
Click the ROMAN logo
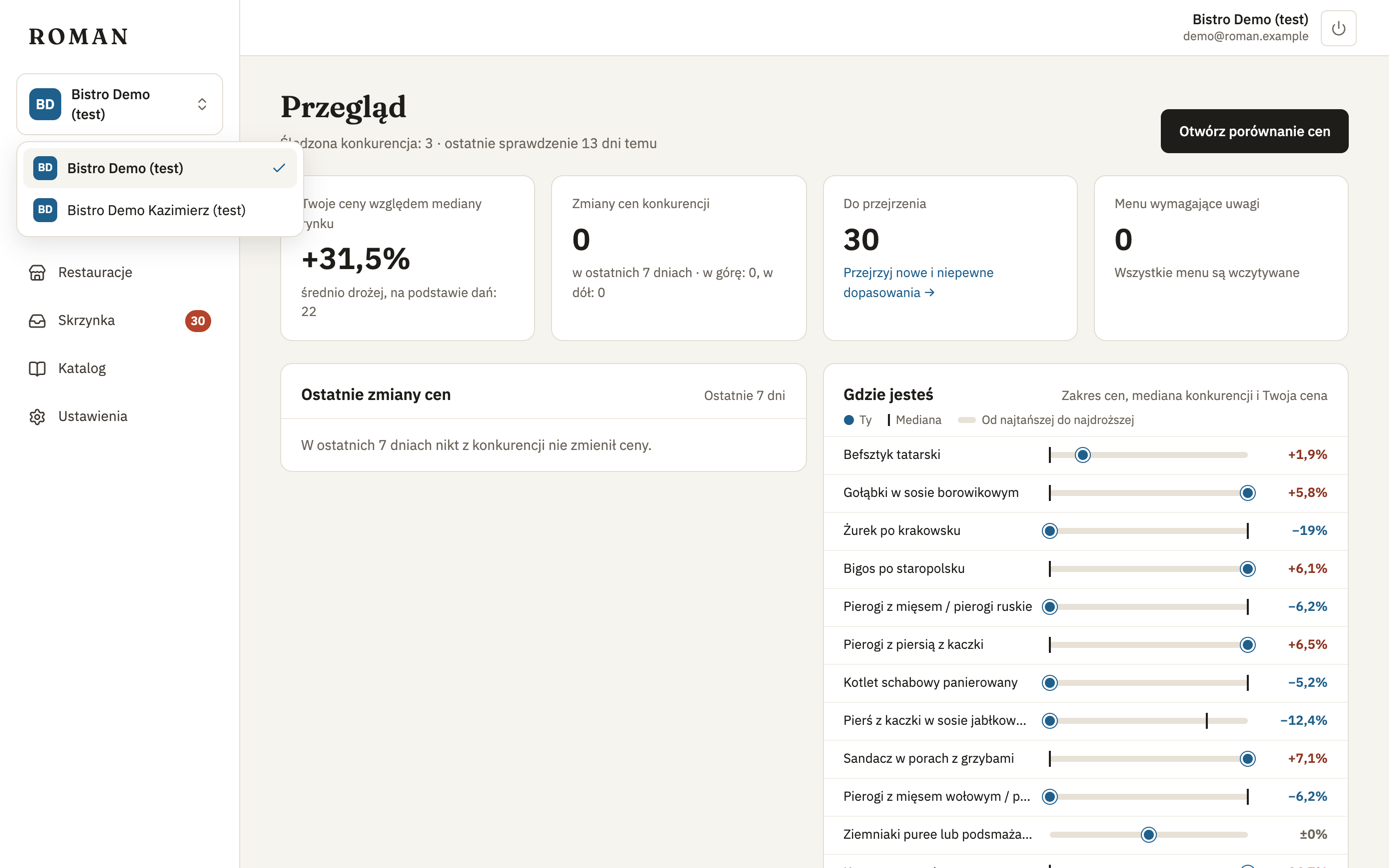[x=79, y=37]
